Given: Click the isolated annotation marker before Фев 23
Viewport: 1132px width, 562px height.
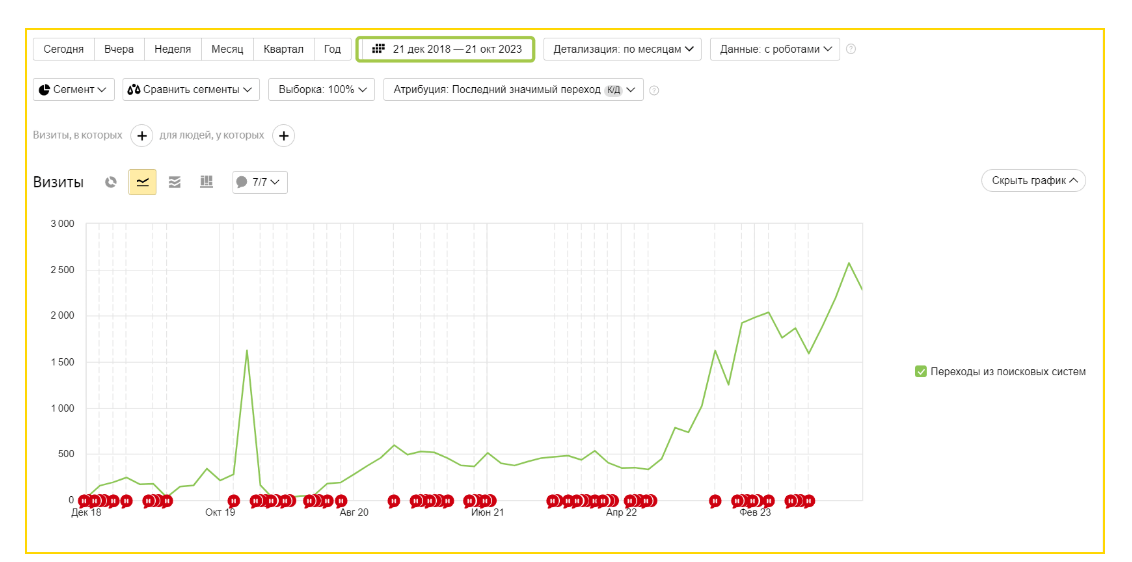Looking at the screenshot, I should (715, 501).
